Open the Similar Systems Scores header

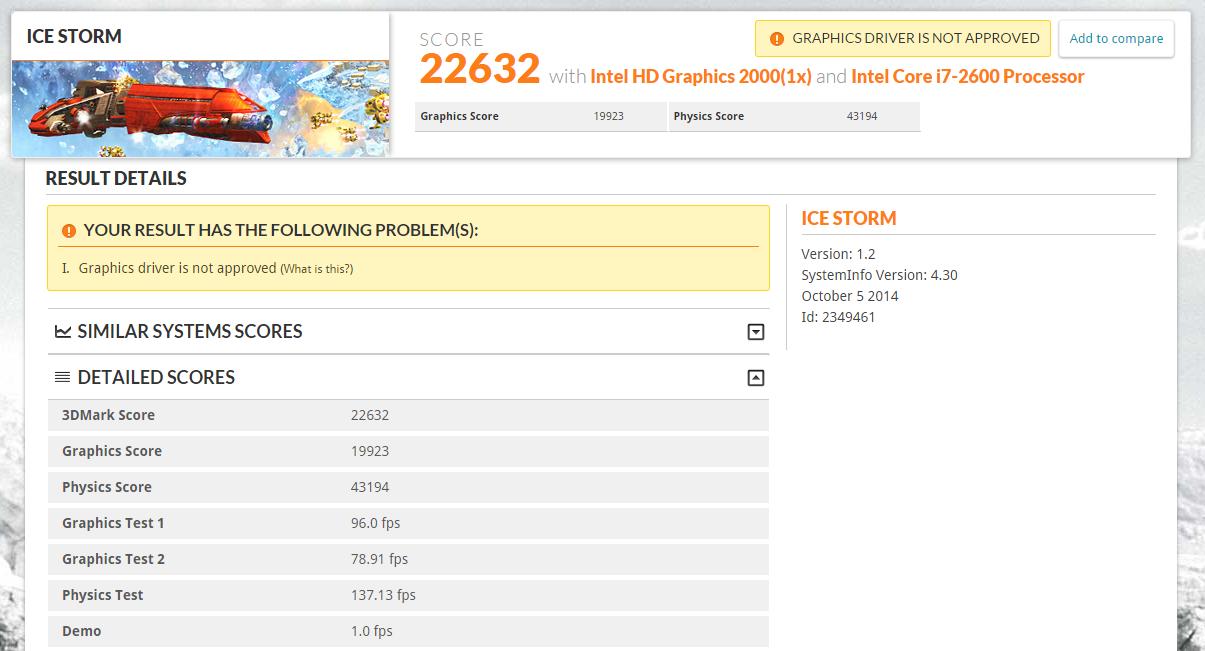[x=190, y=331]
